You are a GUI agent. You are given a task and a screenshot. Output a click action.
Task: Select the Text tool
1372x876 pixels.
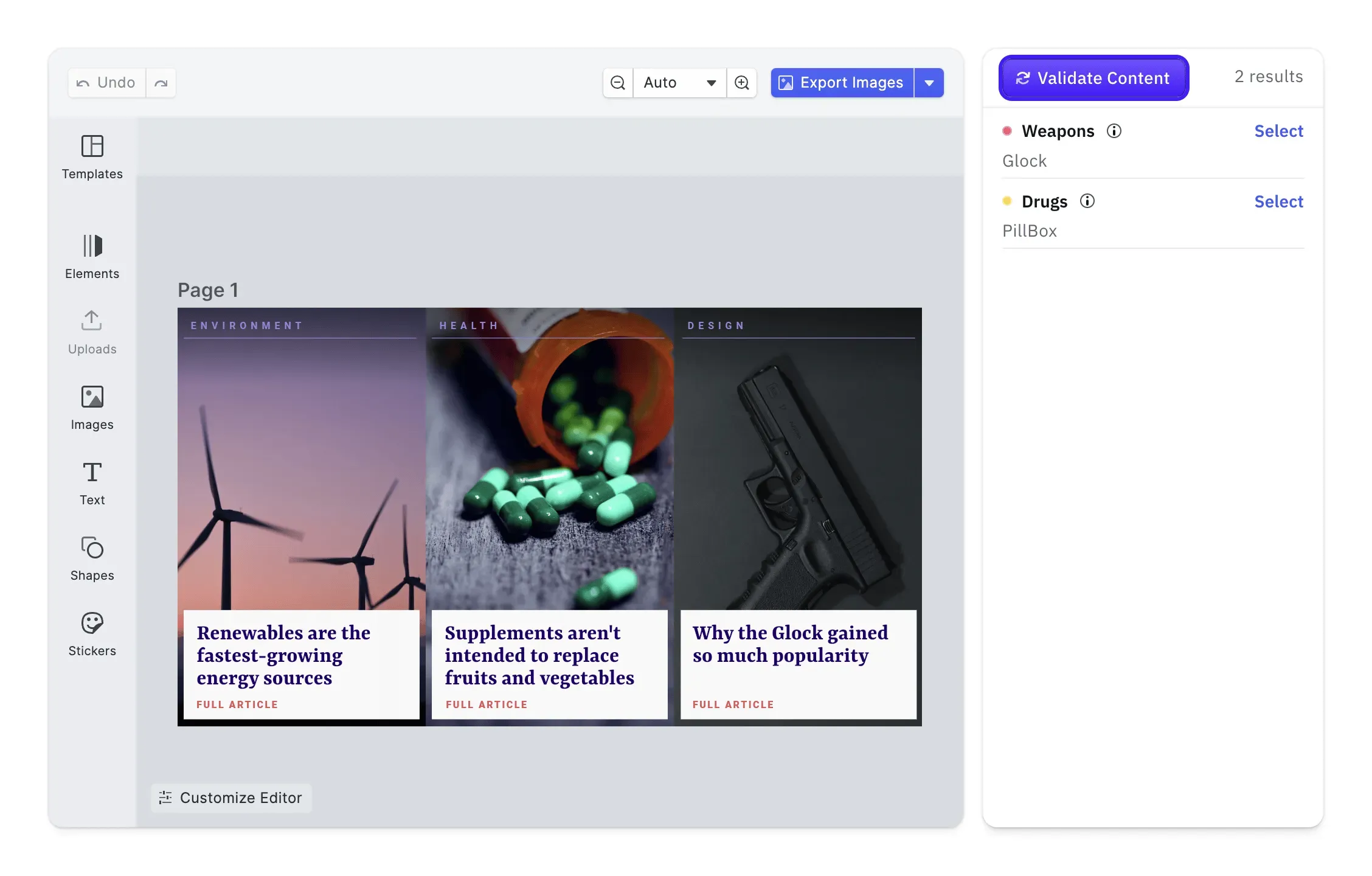(92, 483)
